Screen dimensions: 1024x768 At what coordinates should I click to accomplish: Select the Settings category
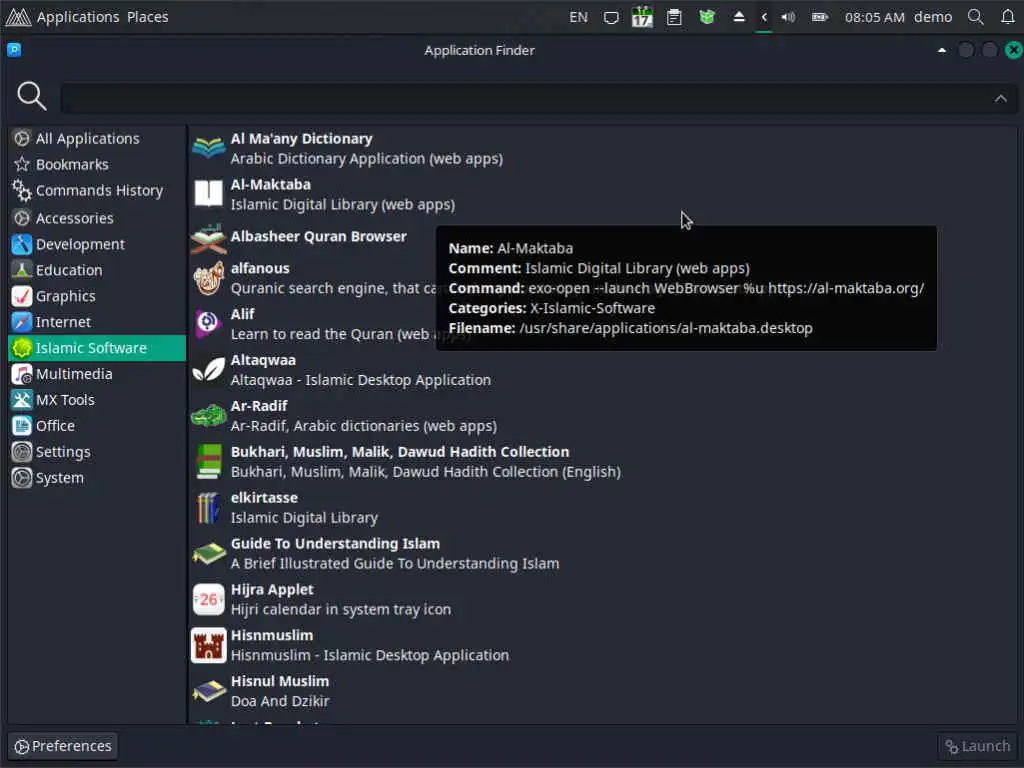click(x=97, y=452)
